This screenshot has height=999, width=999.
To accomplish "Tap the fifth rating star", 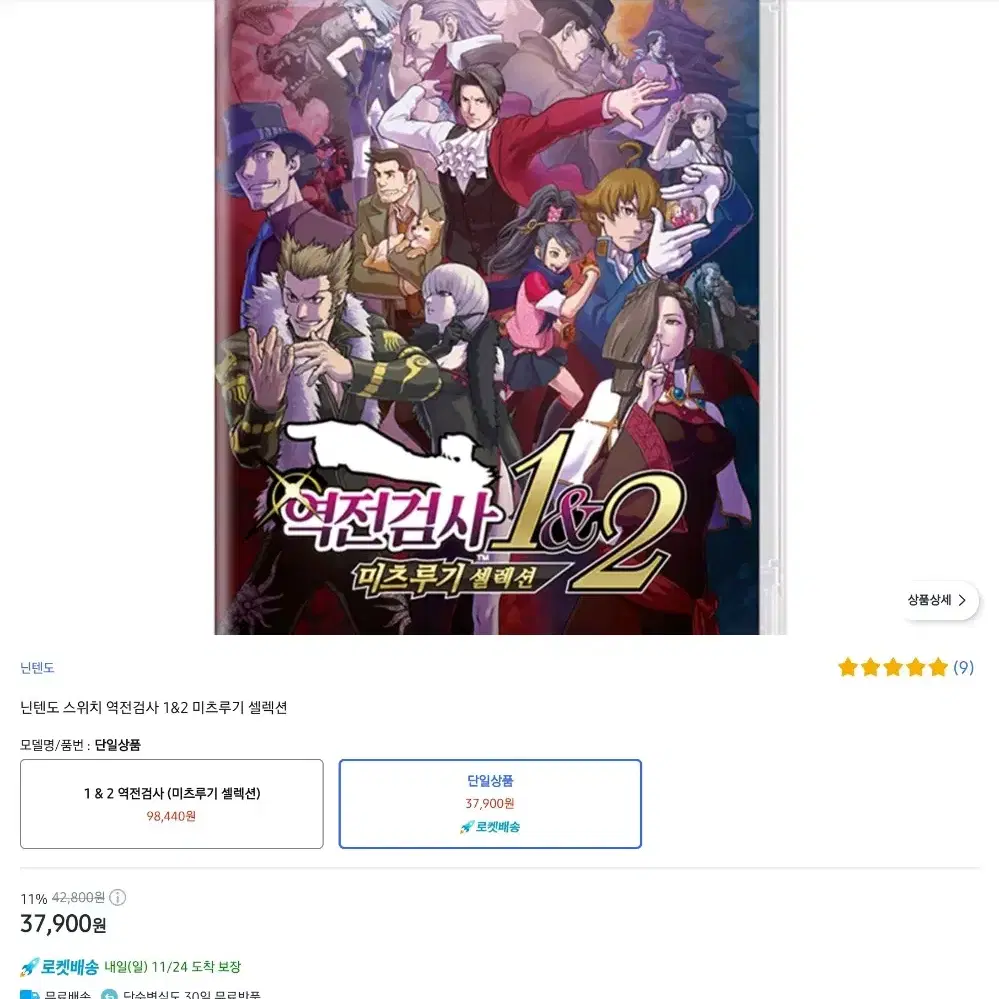I will pyautogui.click(x=938, y=667).
